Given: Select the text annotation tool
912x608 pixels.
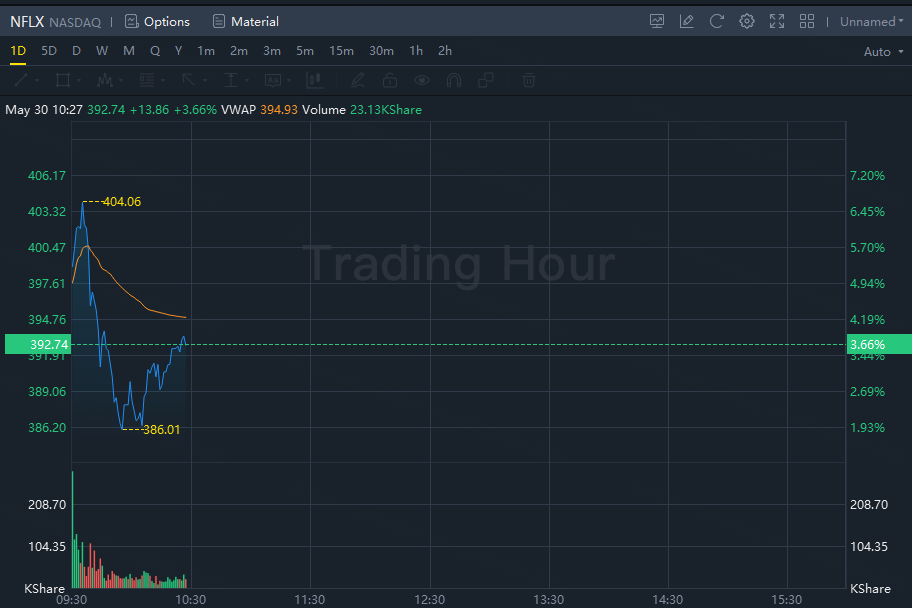Looking at the screenshot, I should point(273,80).
